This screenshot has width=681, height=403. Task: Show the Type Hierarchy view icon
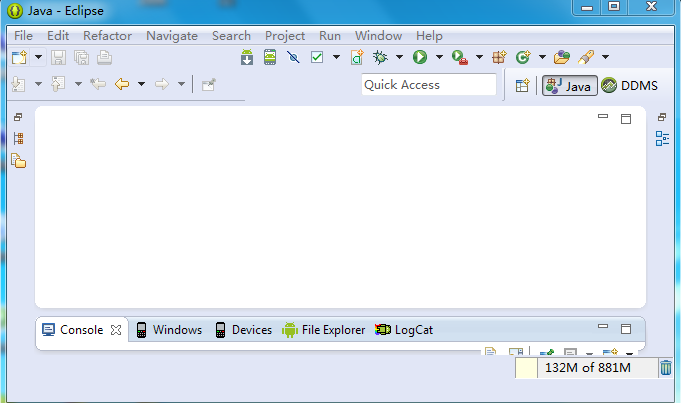tap(18, 139)
